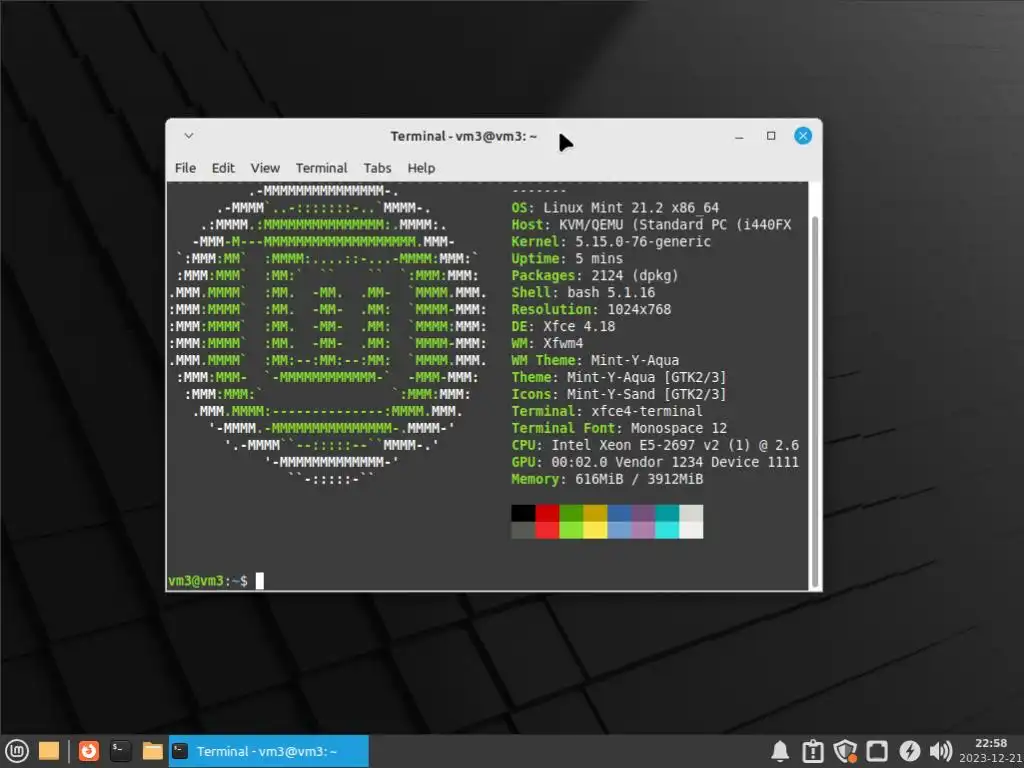This screenshot has height=768, width=1024.
Task: Open the Terminal menu in menu bar
Action: pos(321,168)
